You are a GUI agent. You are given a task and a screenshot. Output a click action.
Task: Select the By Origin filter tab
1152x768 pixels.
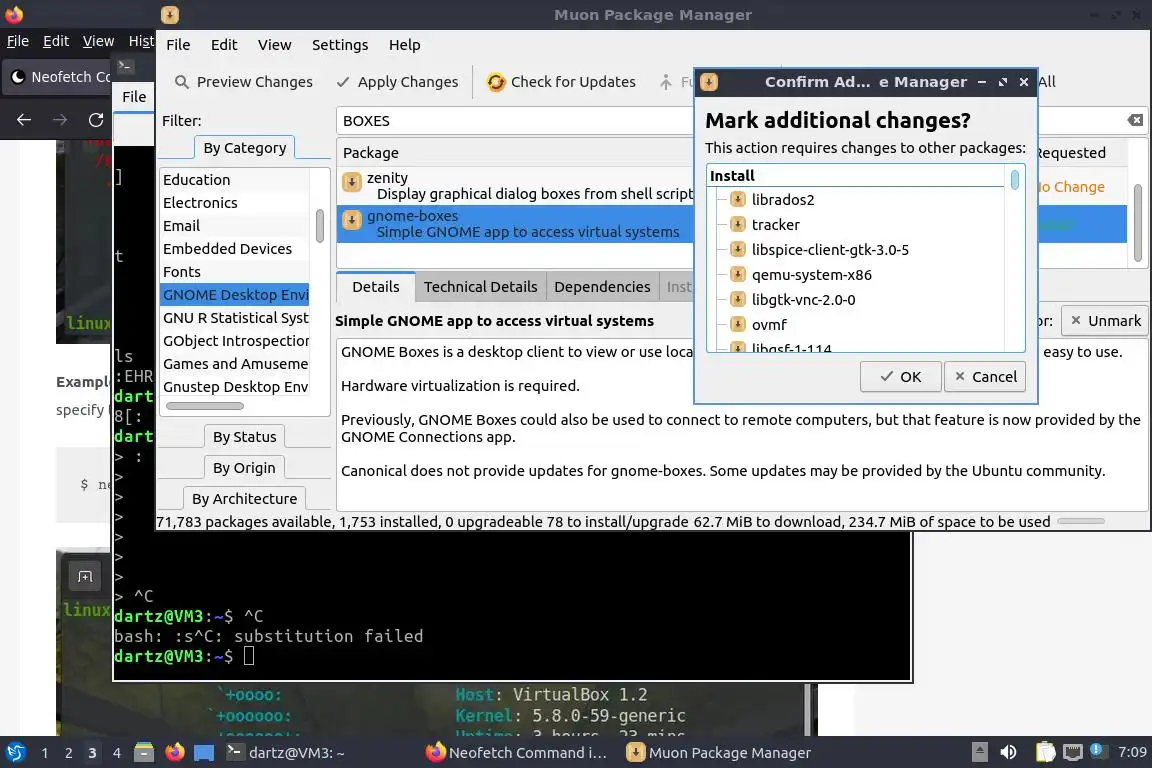pyautogui.click(x=245, y=467)
